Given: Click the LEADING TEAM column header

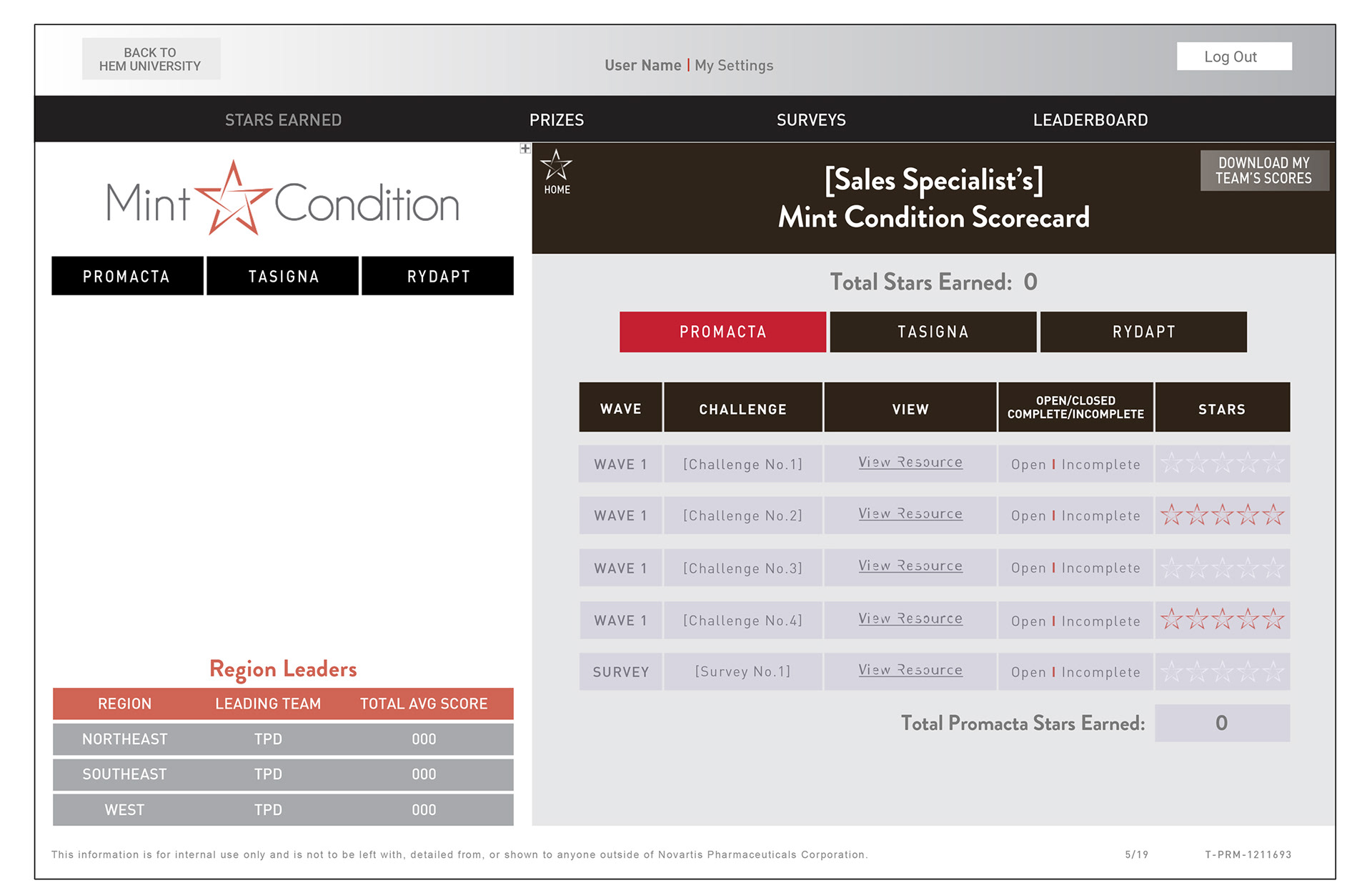Looking at the screenshot, I should coord(268,704).
